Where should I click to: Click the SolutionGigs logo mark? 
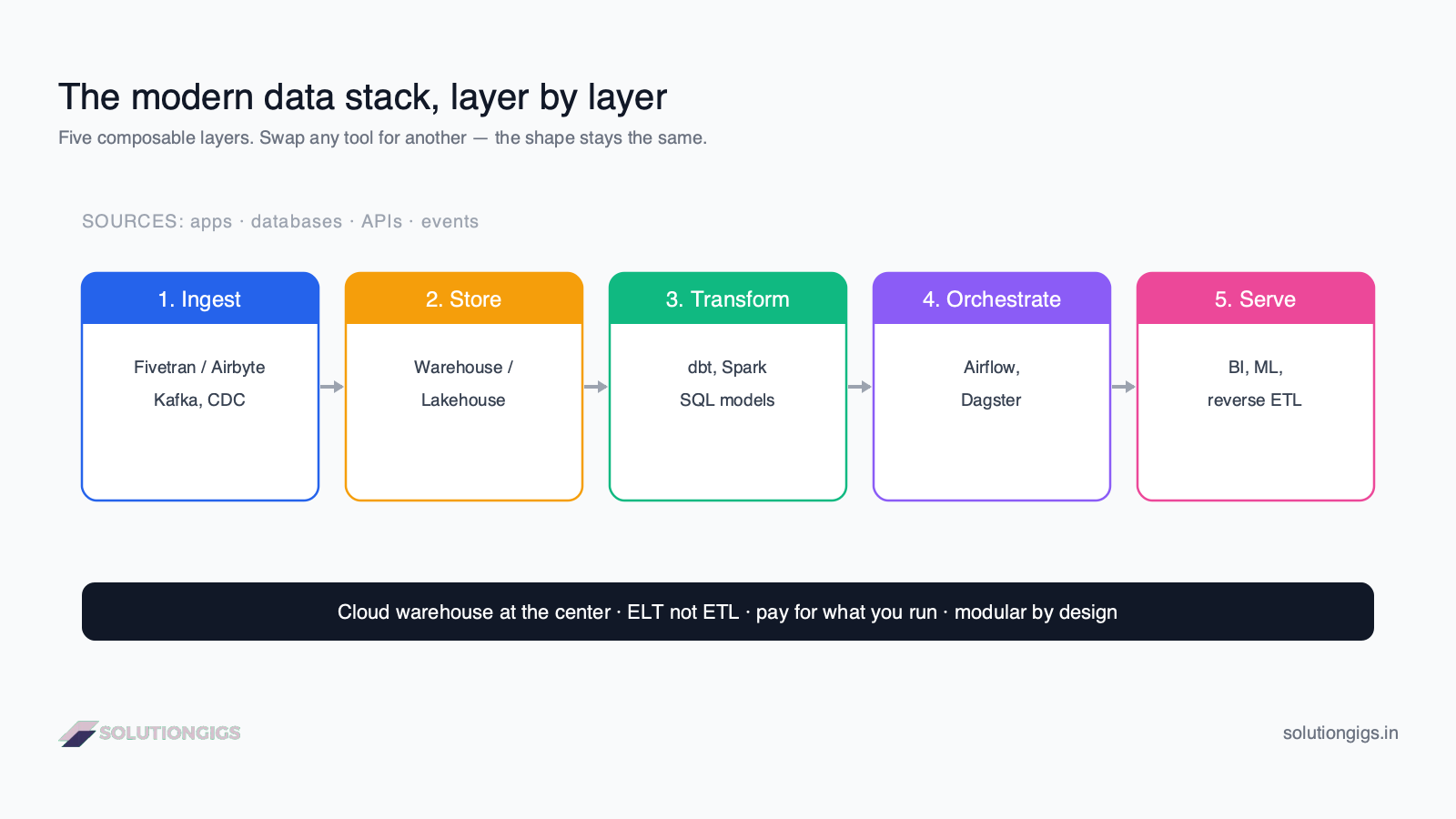(78, 733)
